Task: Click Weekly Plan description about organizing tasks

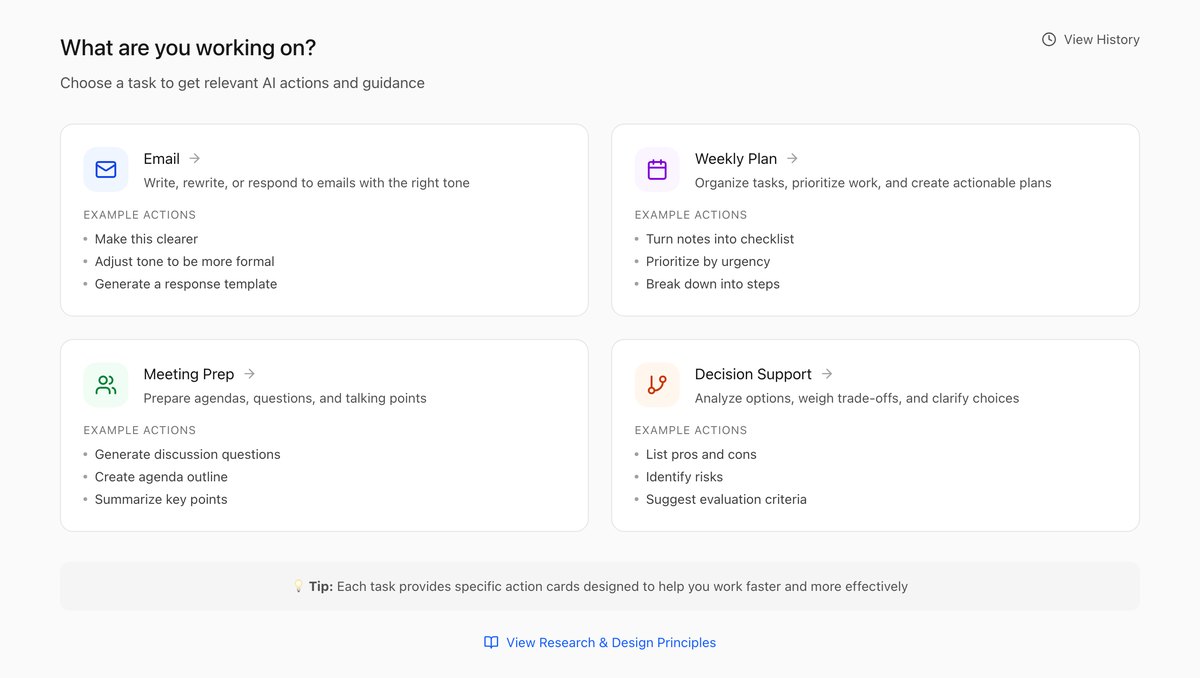Action: (873, 183)
